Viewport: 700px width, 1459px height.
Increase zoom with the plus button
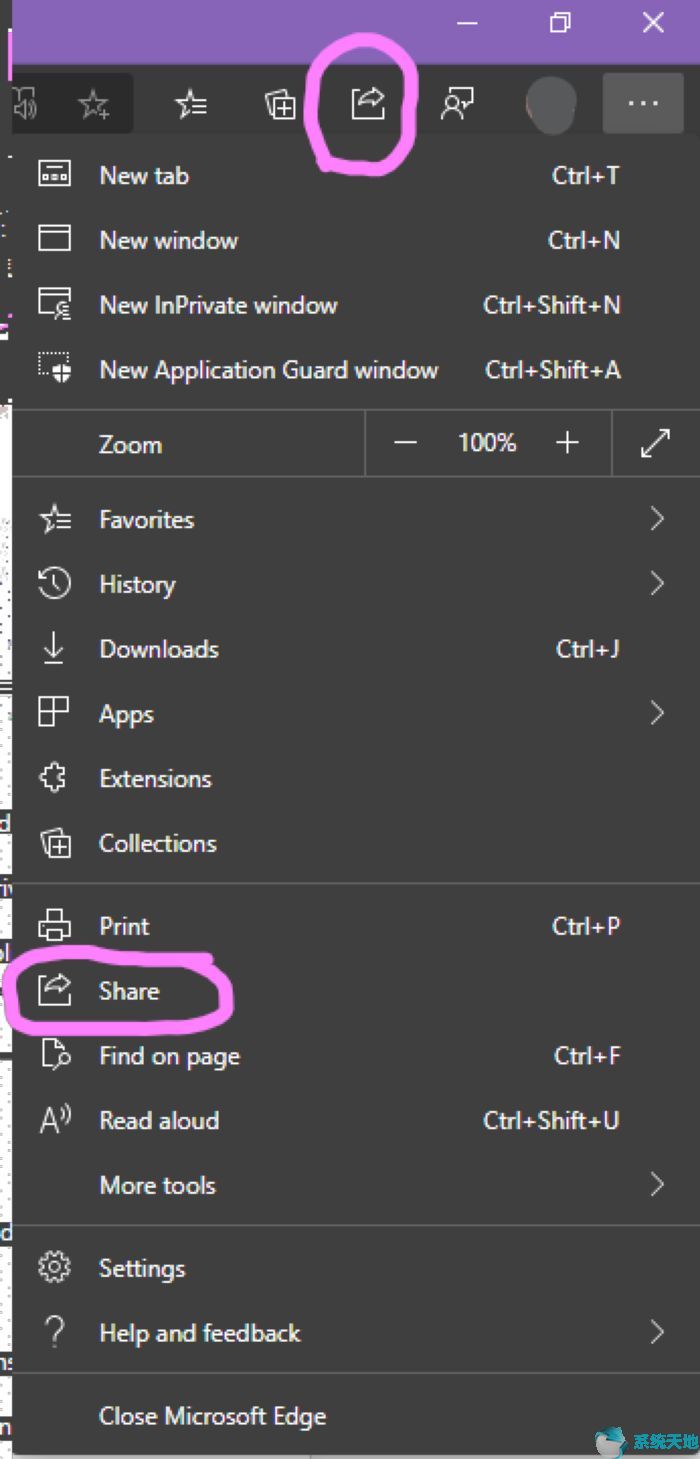567,443
